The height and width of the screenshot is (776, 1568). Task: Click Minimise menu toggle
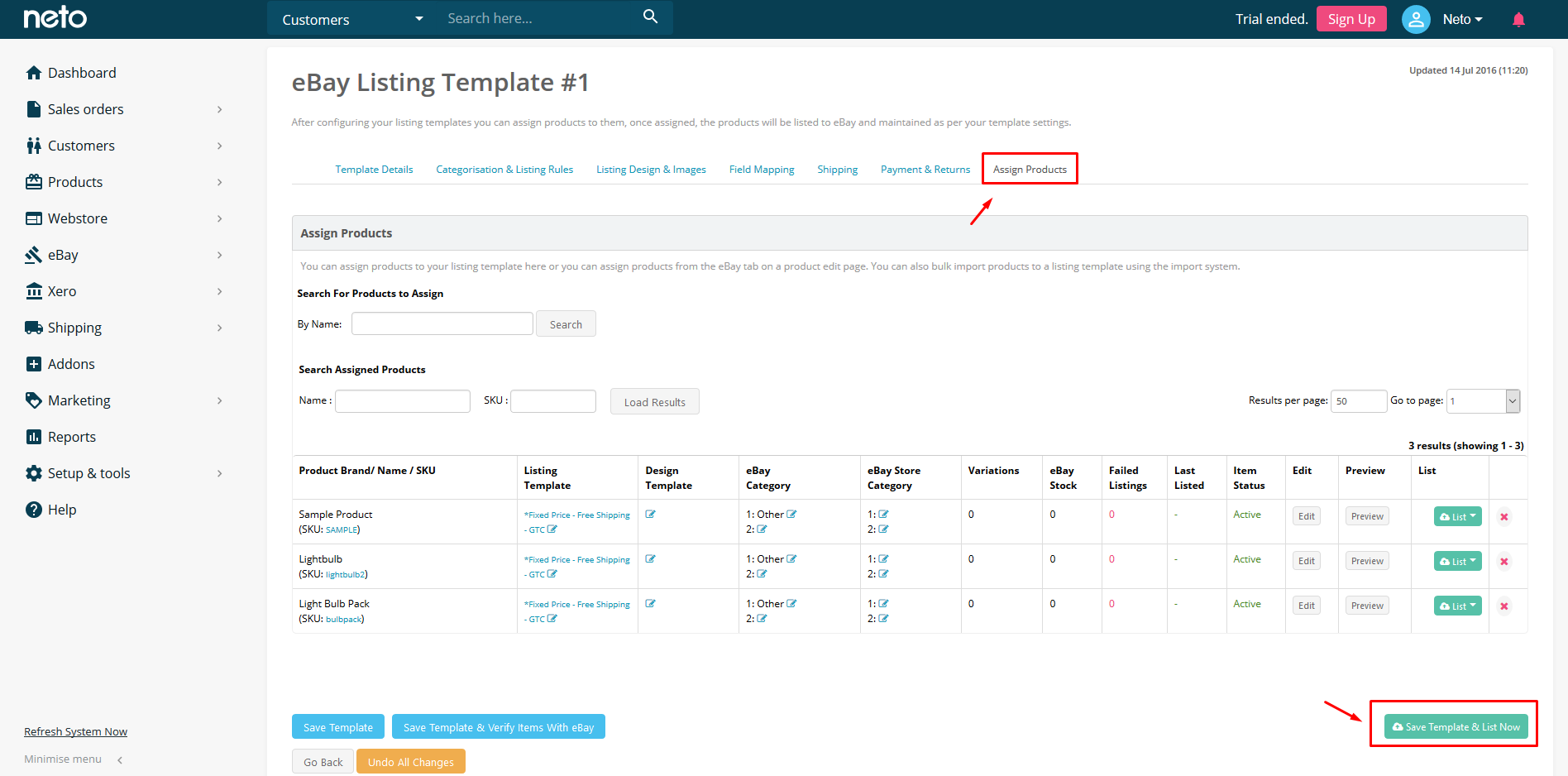pyautogui.click(x=74, y=759)
